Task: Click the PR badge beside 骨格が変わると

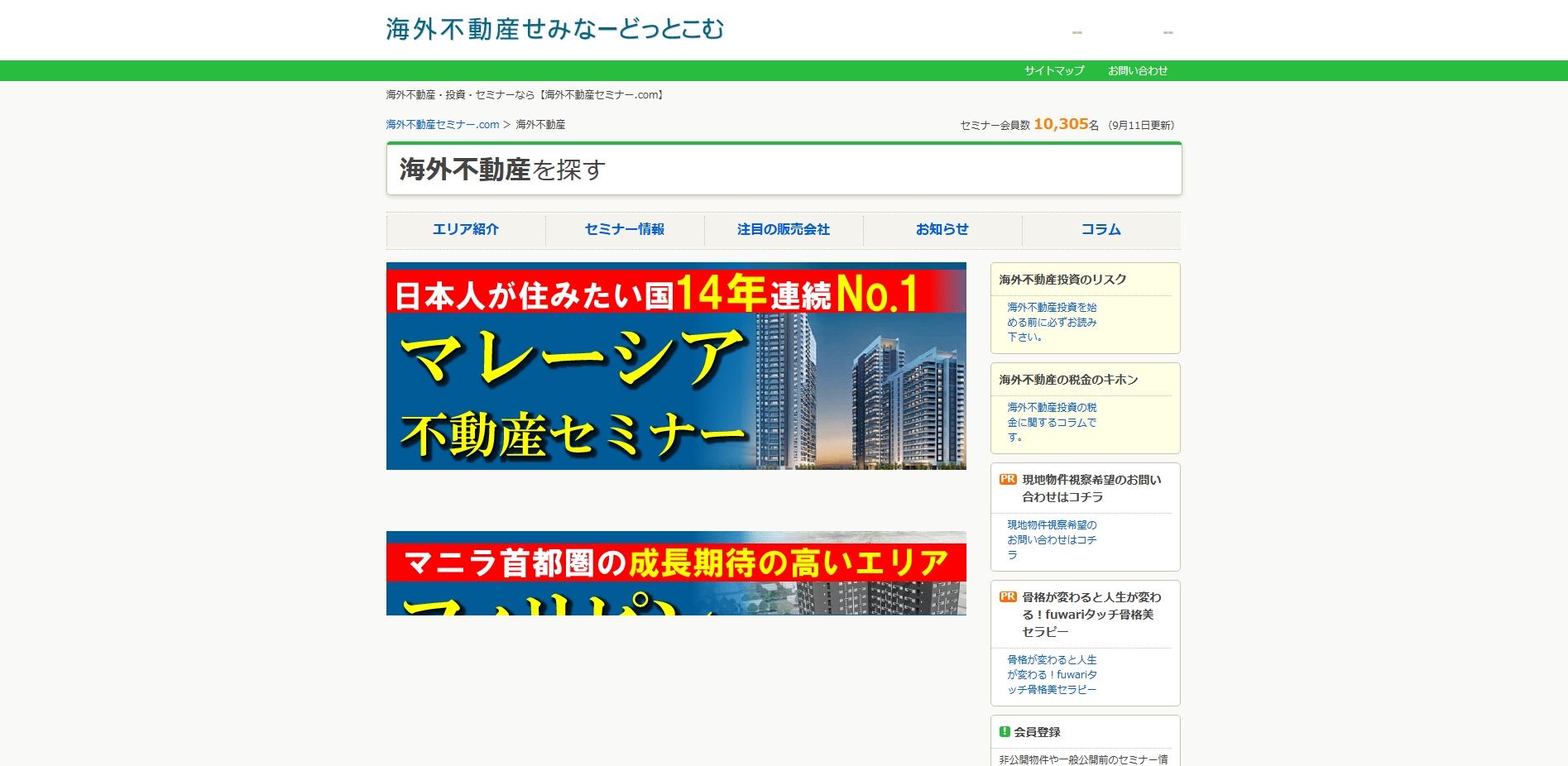Action: (1008, 597)
